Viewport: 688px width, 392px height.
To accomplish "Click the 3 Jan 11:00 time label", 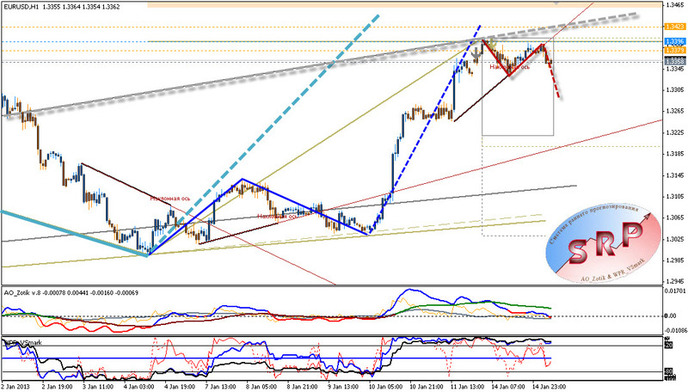I will click(x=98, y=387).
